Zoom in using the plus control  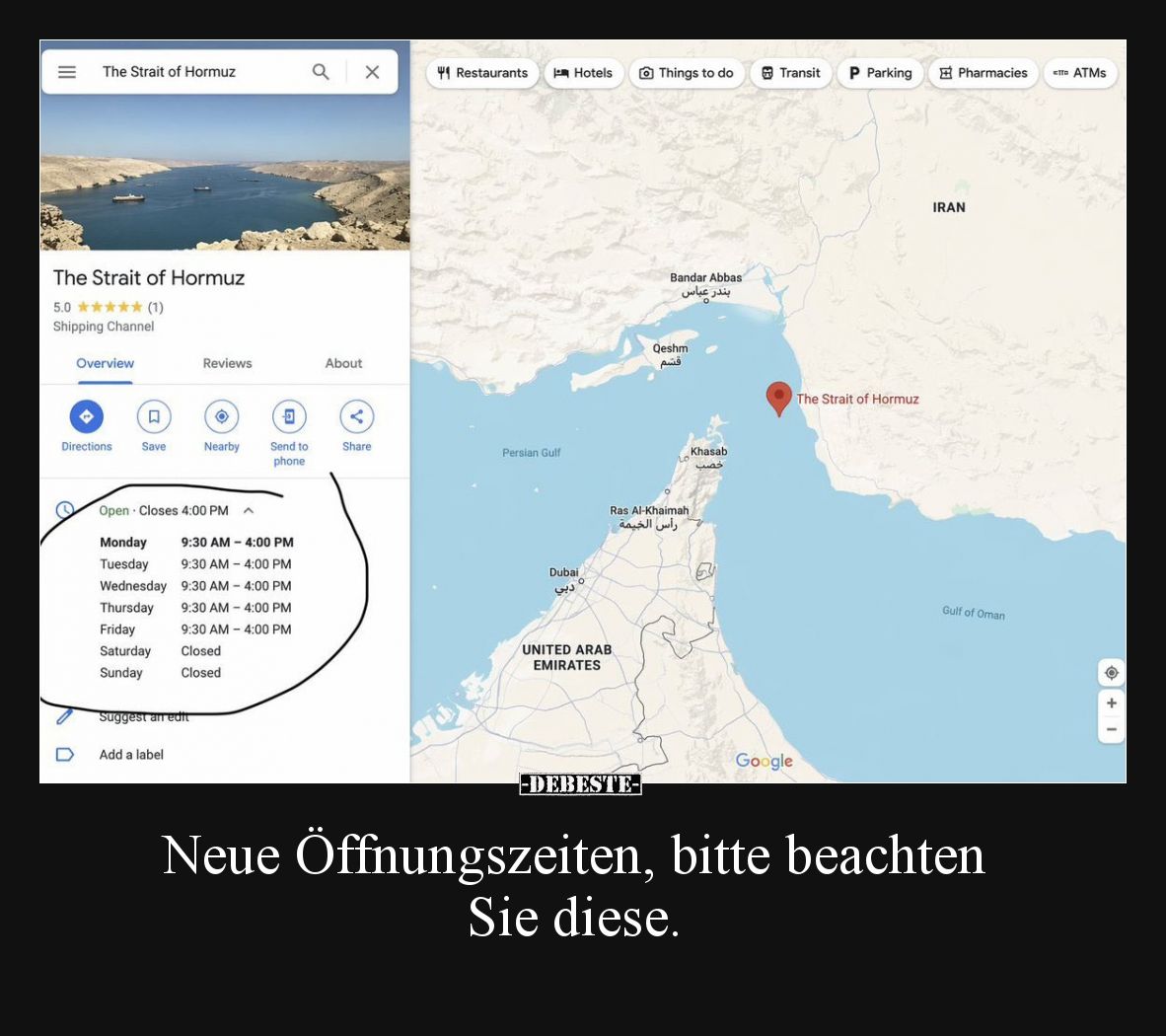[x=1111, y=703]
